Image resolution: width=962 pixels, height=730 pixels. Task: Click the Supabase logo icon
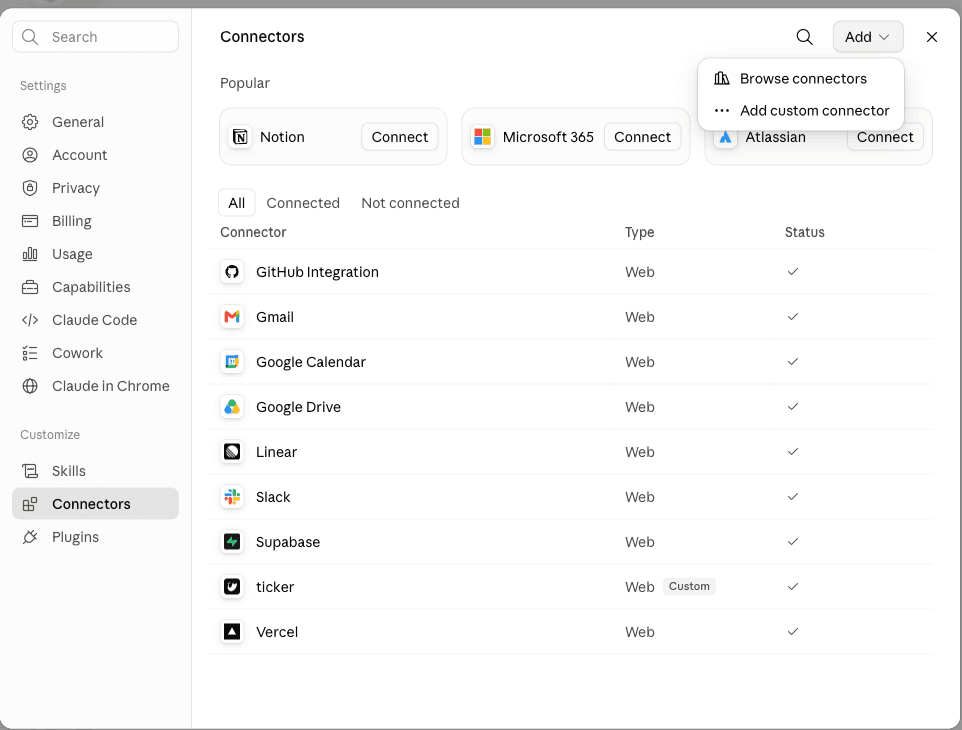point(232,542)
